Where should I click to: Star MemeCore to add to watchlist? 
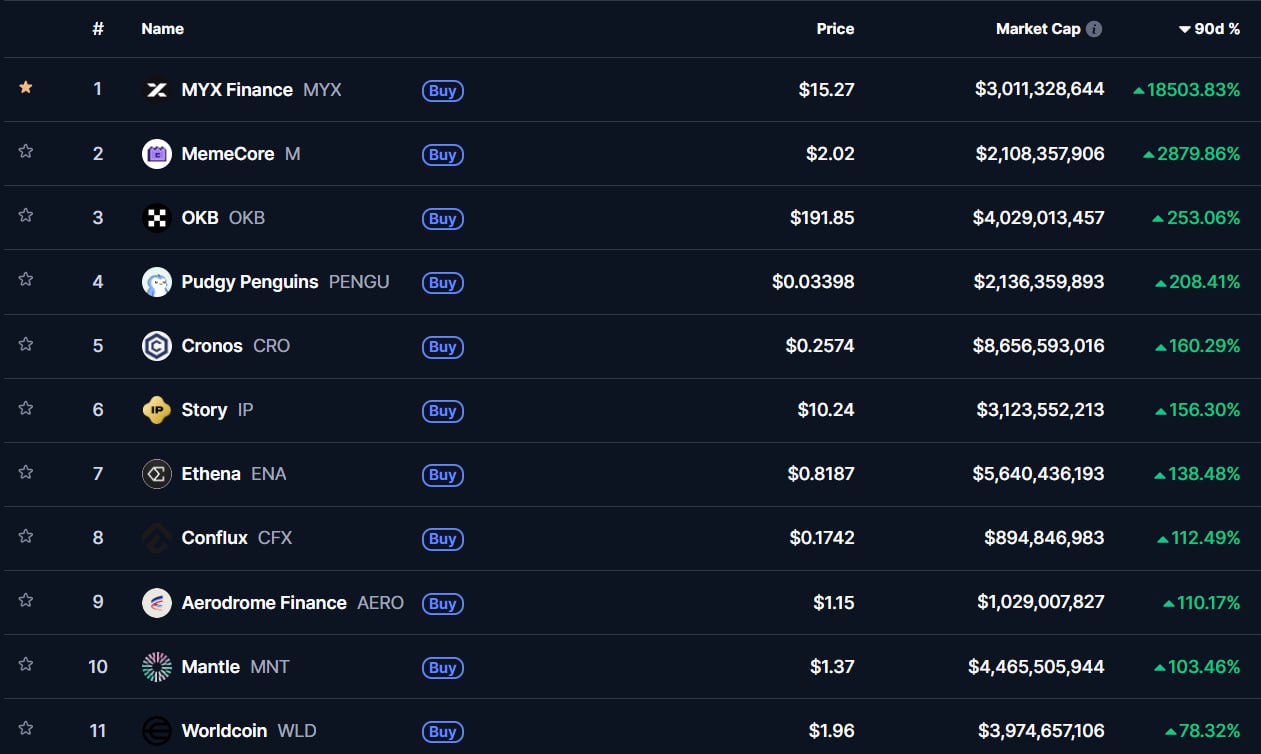click(x=26, y=152)
